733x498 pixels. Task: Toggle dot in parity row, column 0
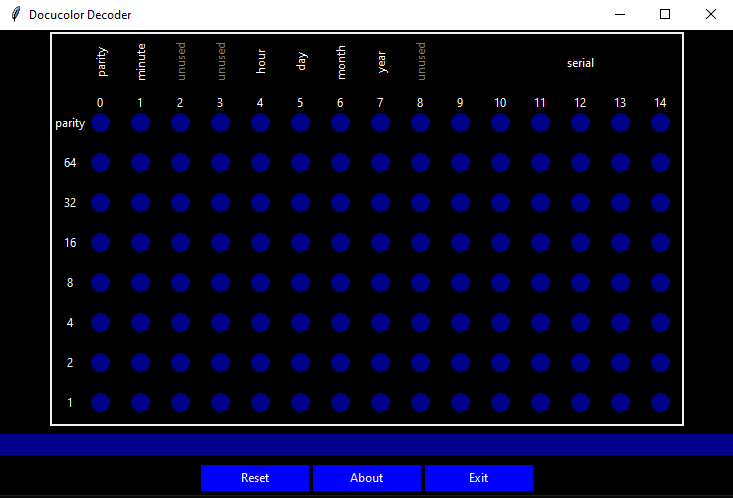101,123
